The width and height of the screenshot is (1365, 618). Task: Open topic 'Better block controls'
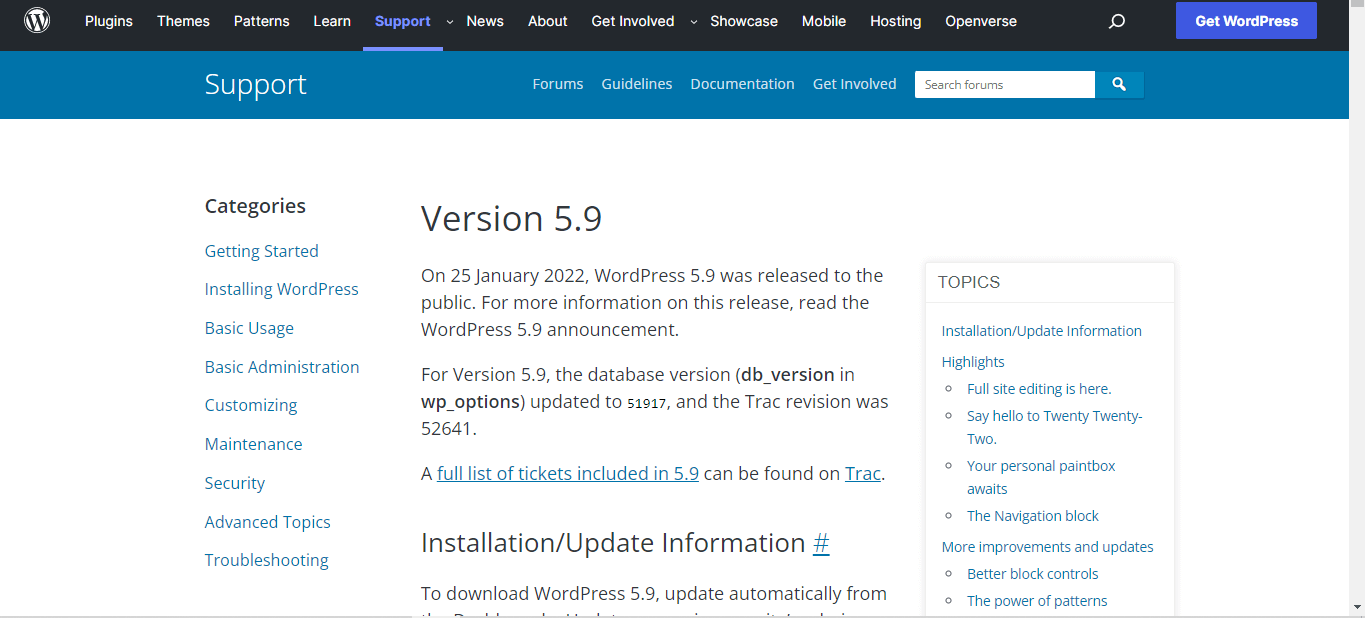[x=1032, y=574]
